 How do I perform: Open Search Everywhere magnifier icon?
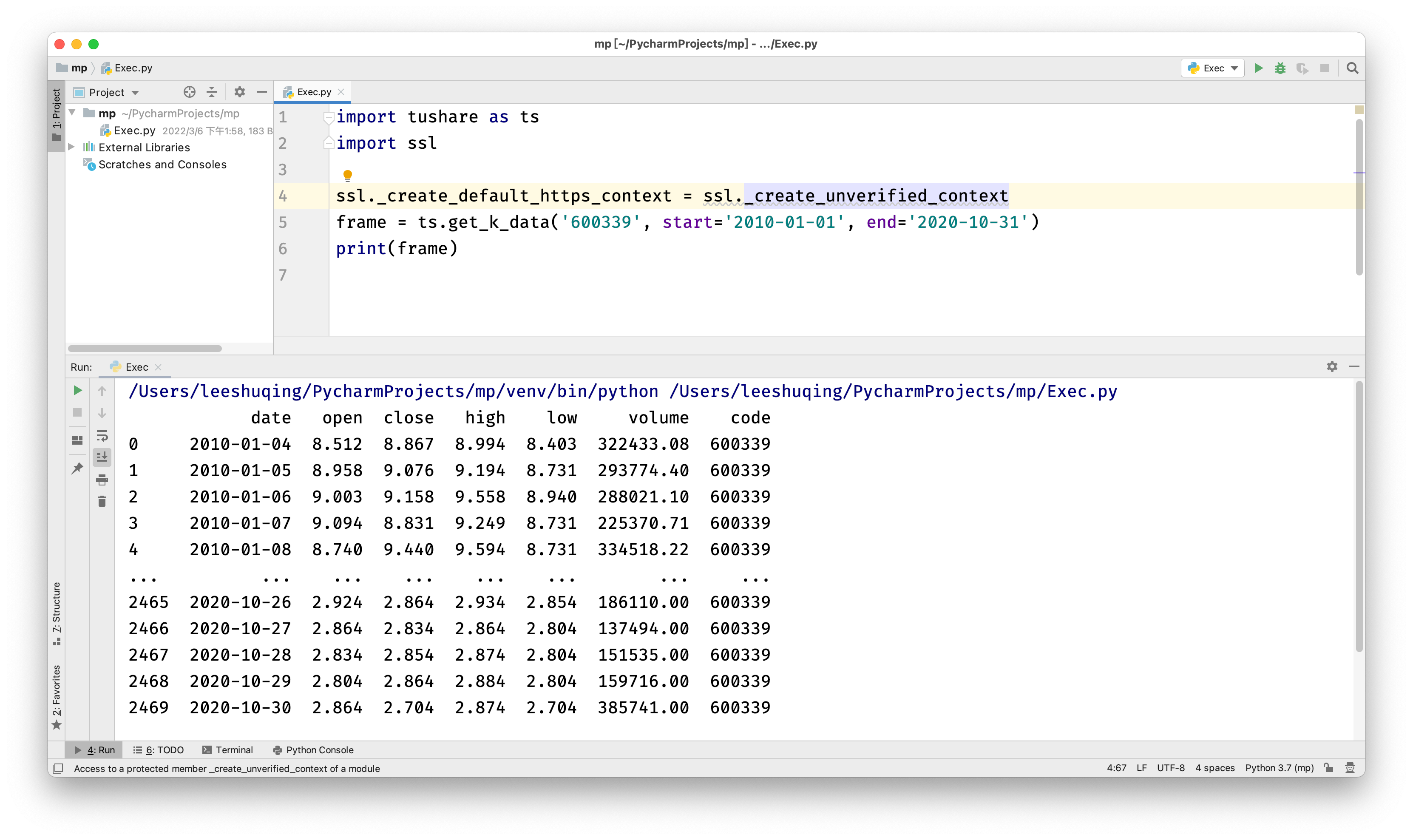click(x=1352, y=68)
